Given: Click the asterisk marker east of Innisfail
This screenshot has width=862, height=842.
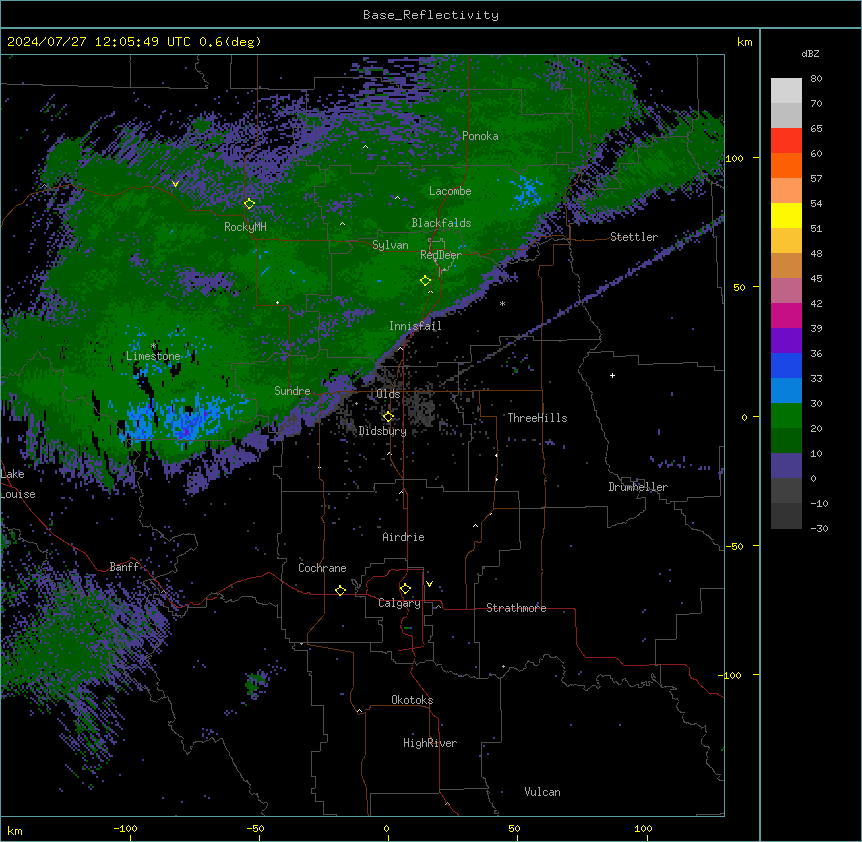Looking at the screenshot, I should [x=502, y=303].
